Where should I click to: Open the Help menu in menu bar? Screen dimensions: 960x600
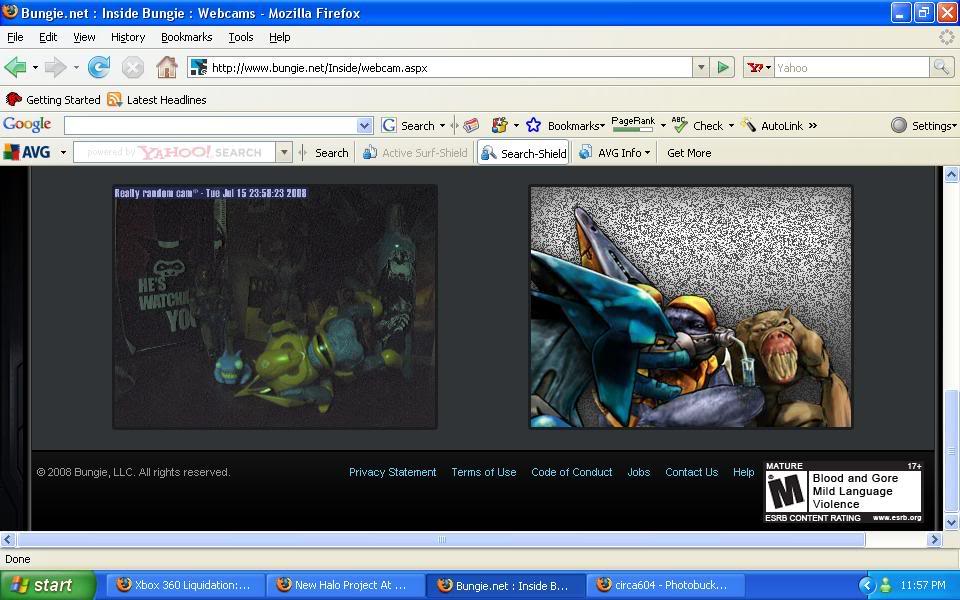pyautogui.click(x=280, y=37)
